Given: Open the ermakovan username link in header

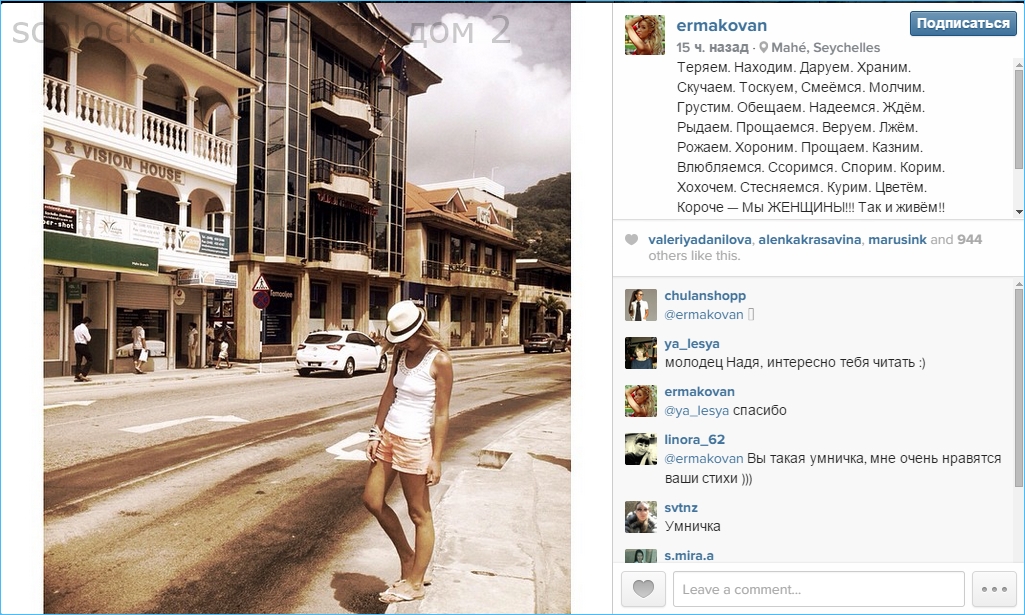Looking at the screenshot, I should point(722,25).
